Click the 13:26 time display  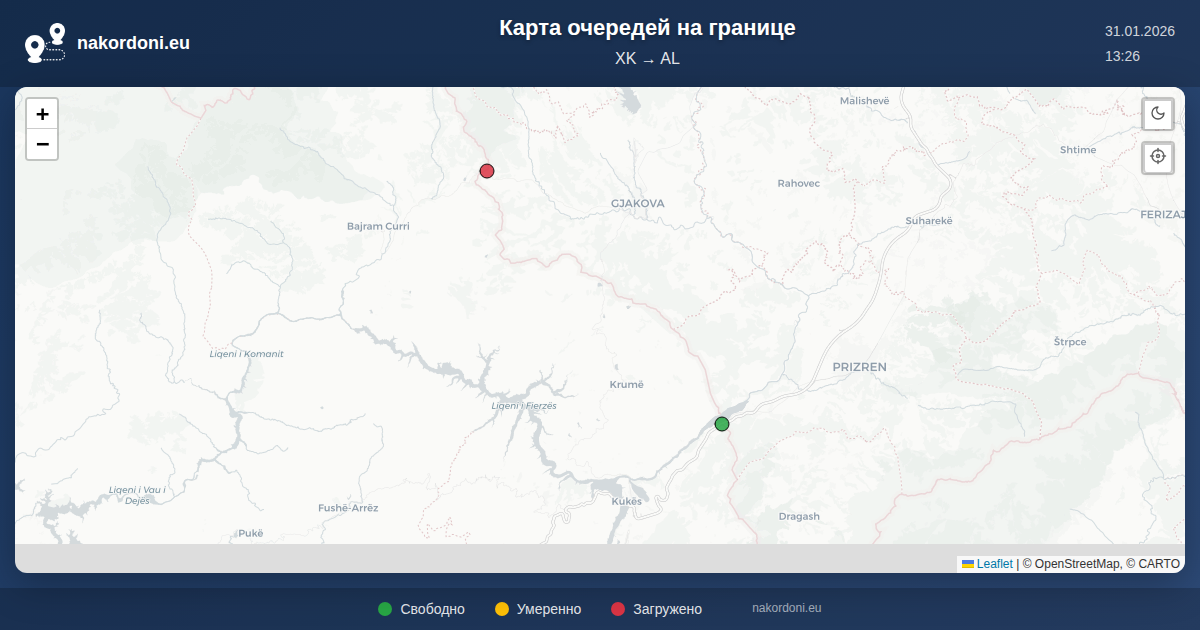[x=1122, y=56]
